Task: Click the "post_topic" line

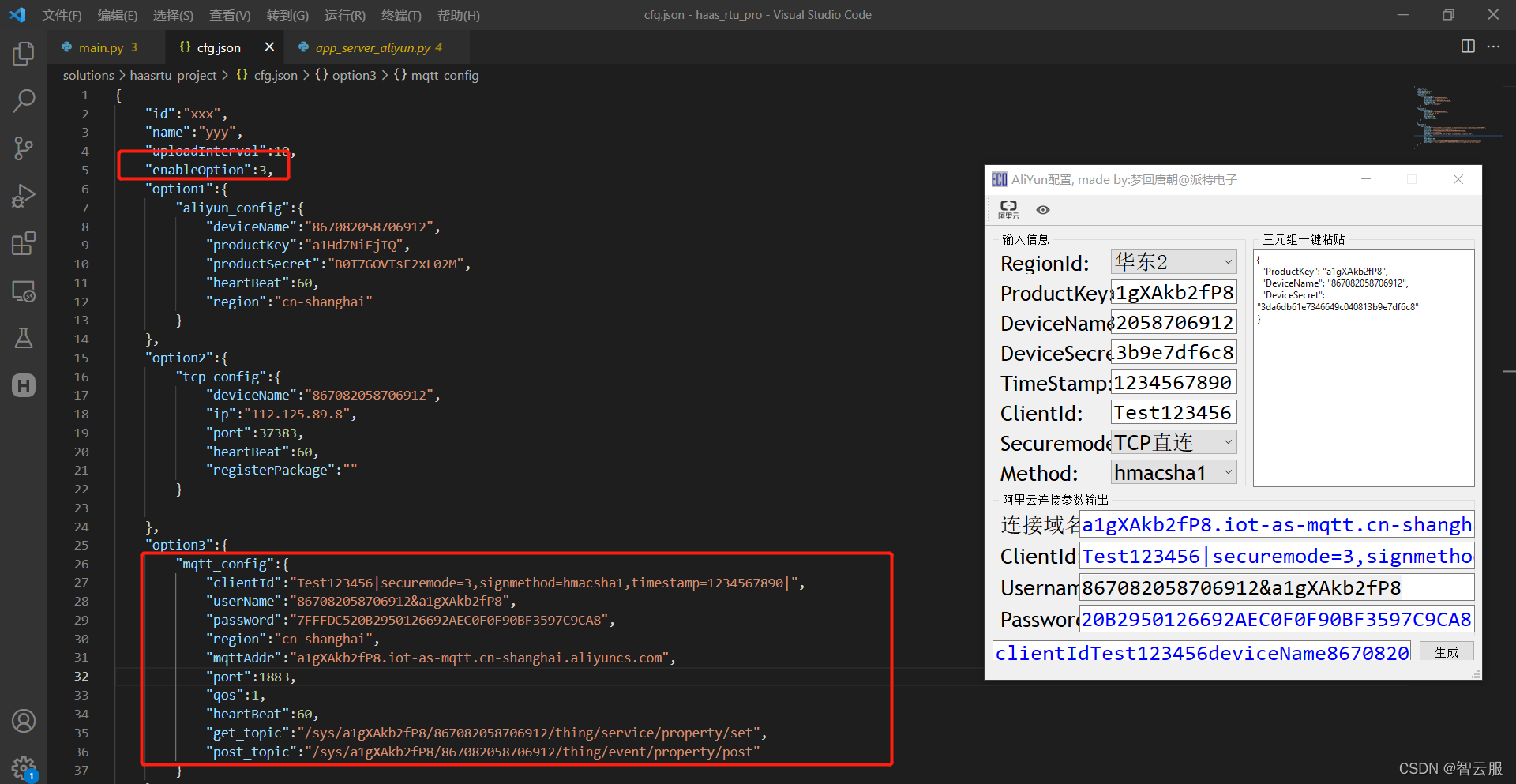Action: (x=482, y=752)
